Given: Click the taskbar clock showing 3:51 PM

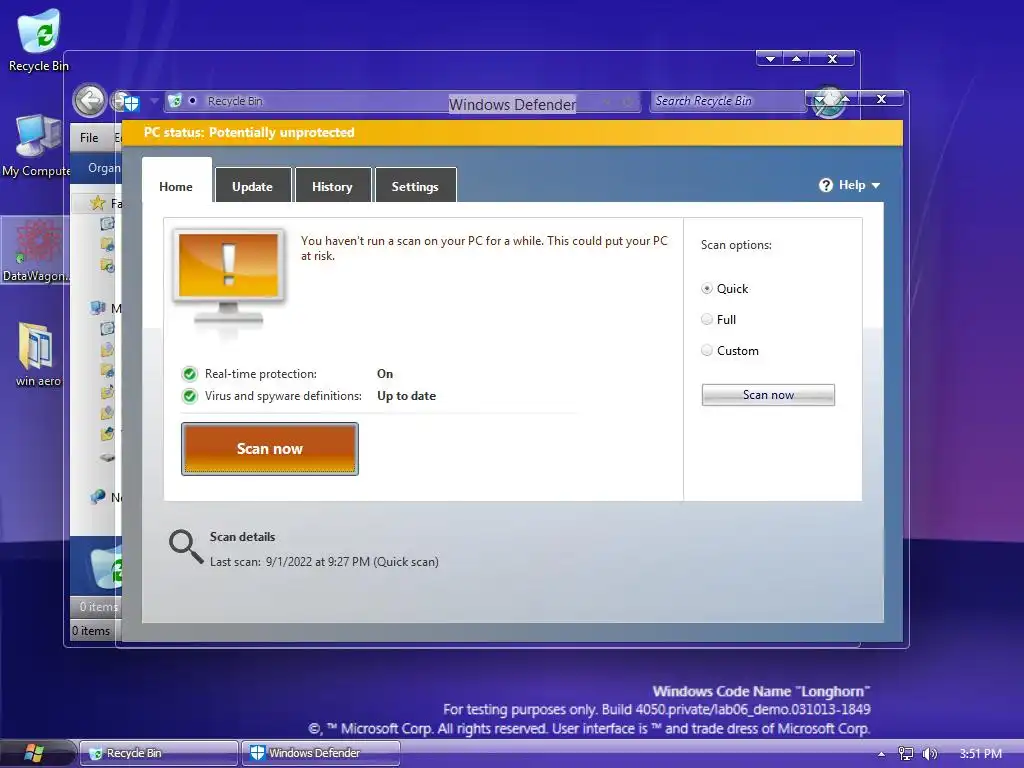Looking at the screenshot, I should click(980, 754).
